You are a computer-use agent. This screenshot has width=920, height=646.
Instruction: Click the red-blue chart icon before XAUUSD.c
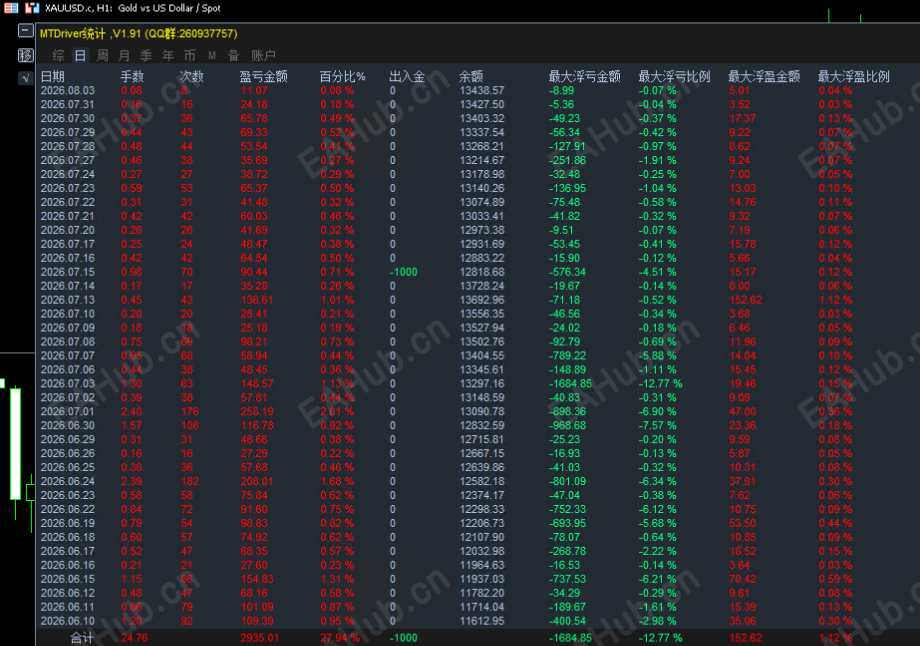pos(32,8)
